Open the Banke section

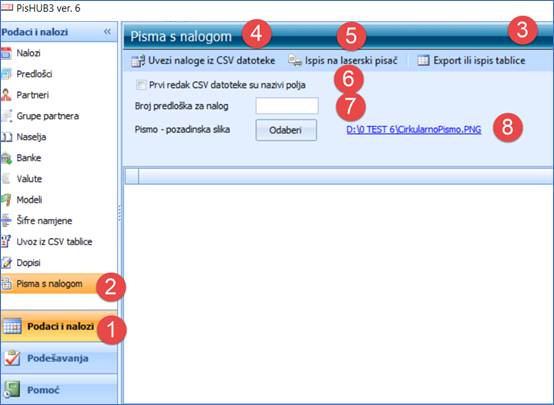click(29, 158)
